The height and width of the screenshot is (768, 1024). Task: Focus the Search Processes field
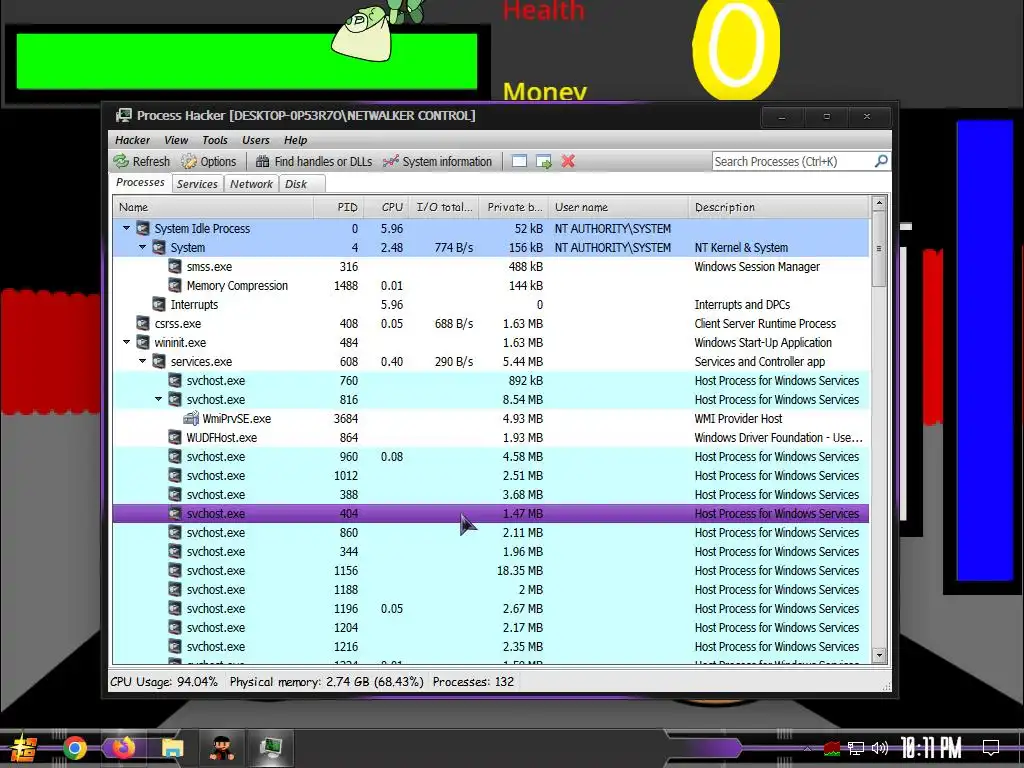tap(792, 161)
